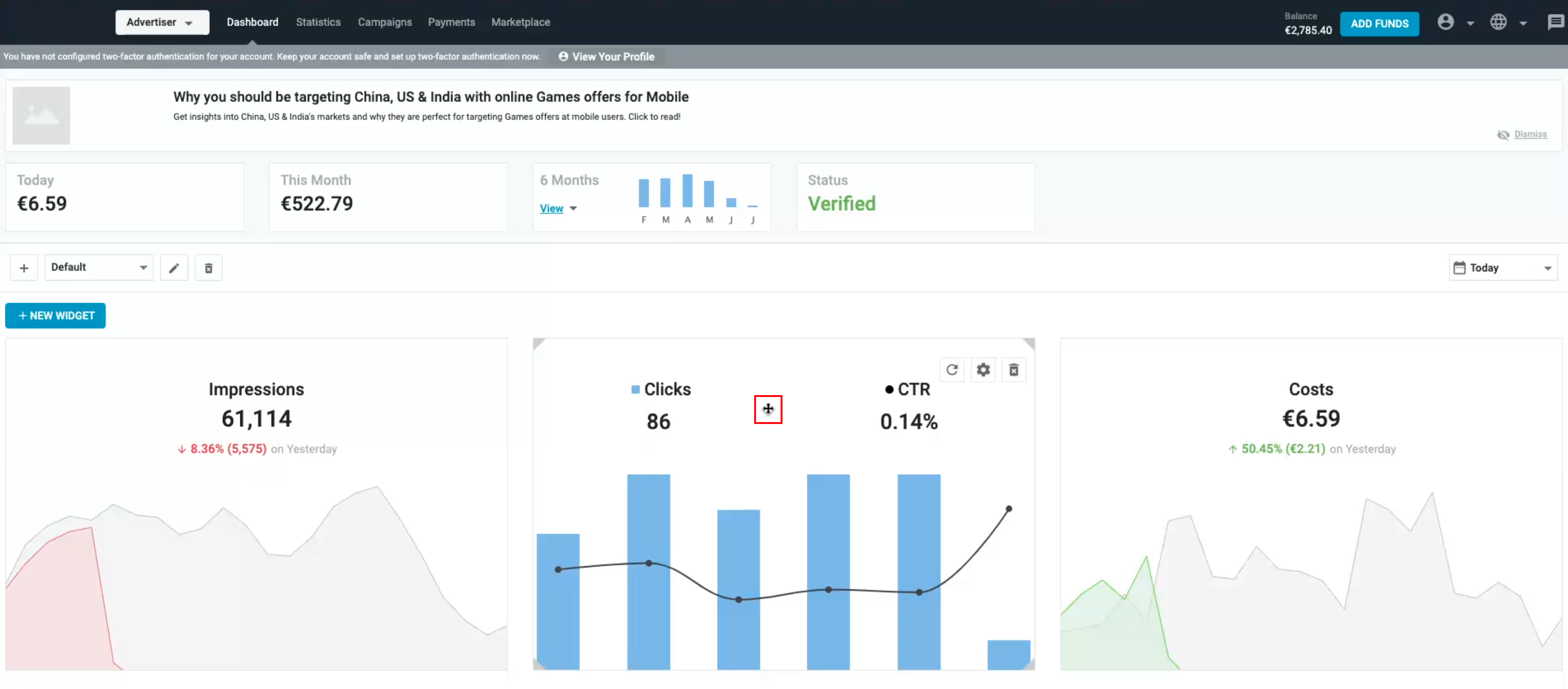Navigate to the Statistics tab
The image size is (1568, 689).
click(x=316, y=21)
